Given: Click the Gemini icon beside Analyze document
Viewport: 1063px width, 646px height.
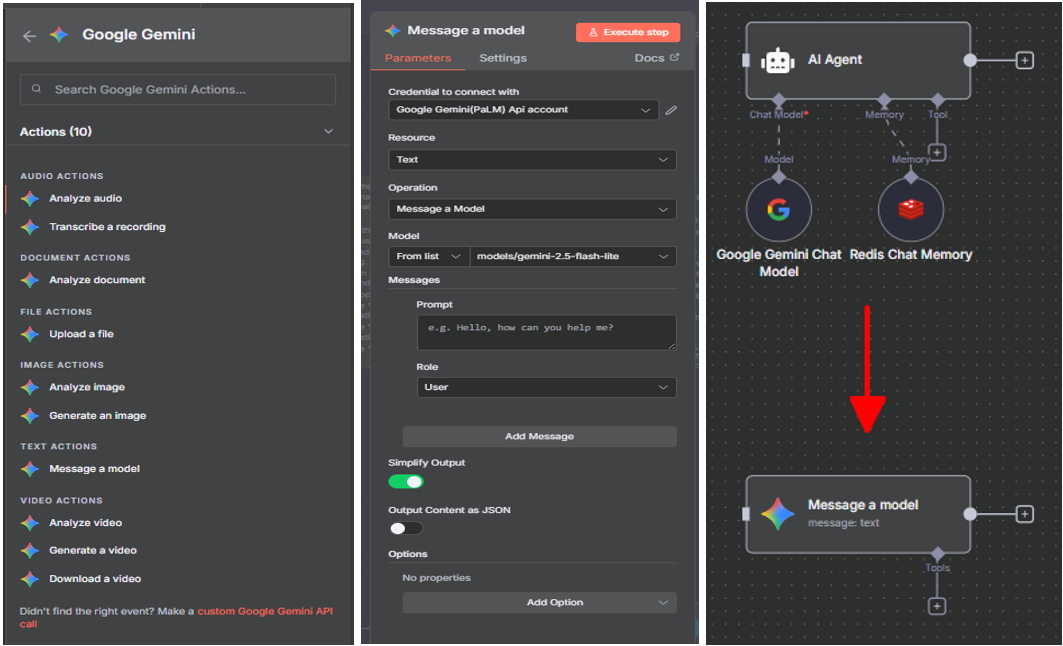Looking at the screenshot, I should coord(30,280).
